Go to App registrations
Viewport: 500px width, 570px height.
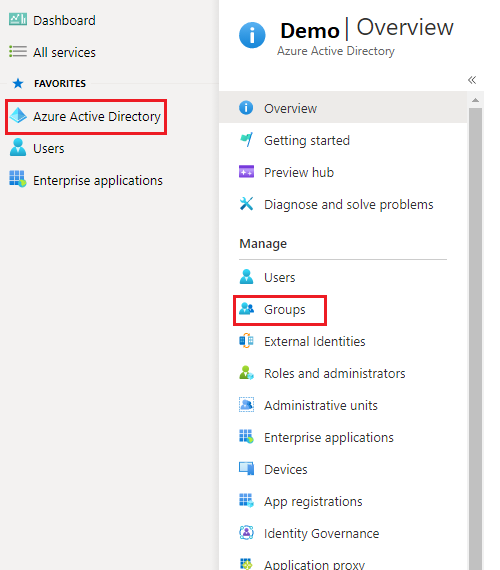click(313, 502)
